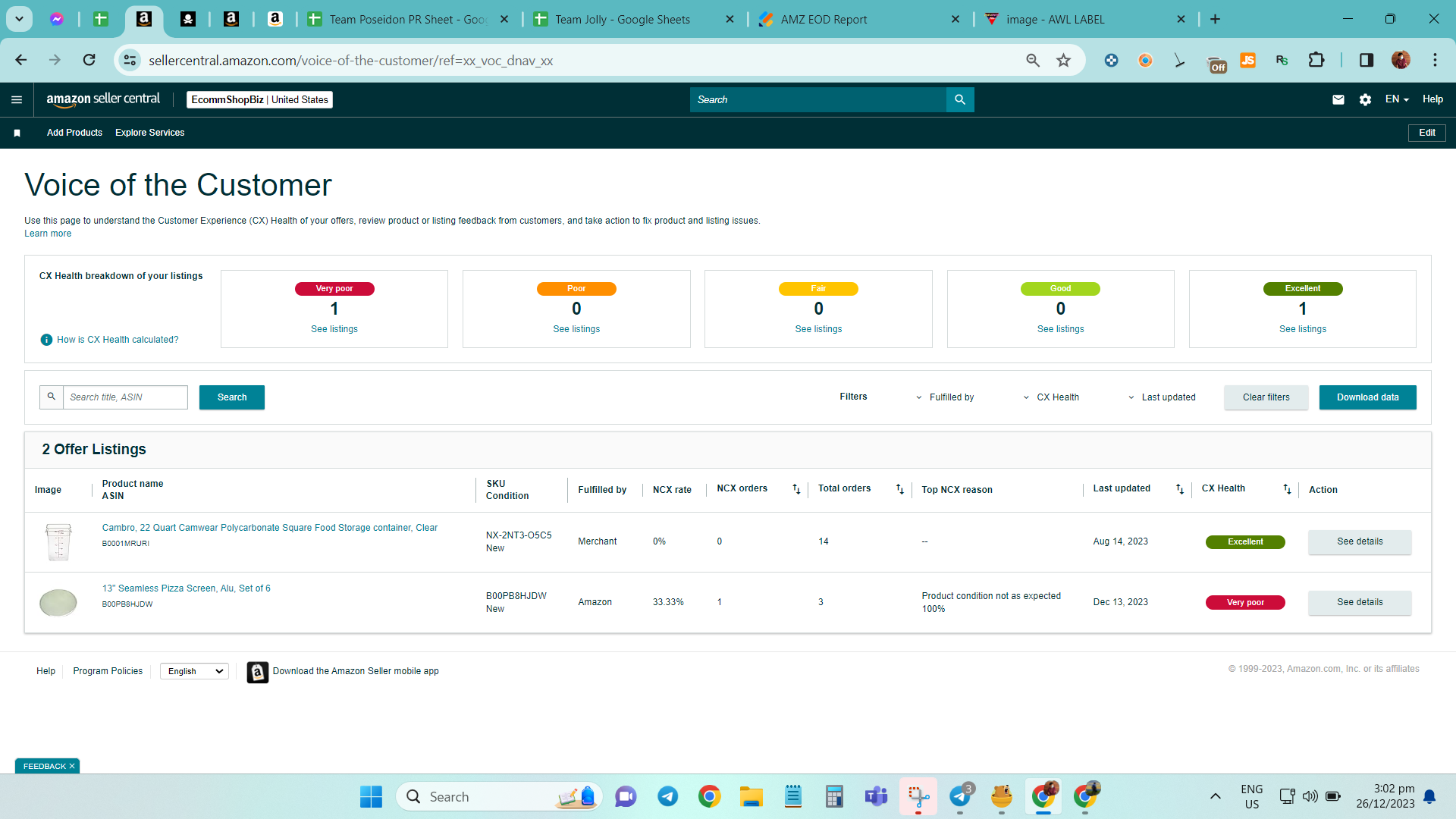Open the Learn more link
The image size is (1456, 819).
tap(48, 234)
